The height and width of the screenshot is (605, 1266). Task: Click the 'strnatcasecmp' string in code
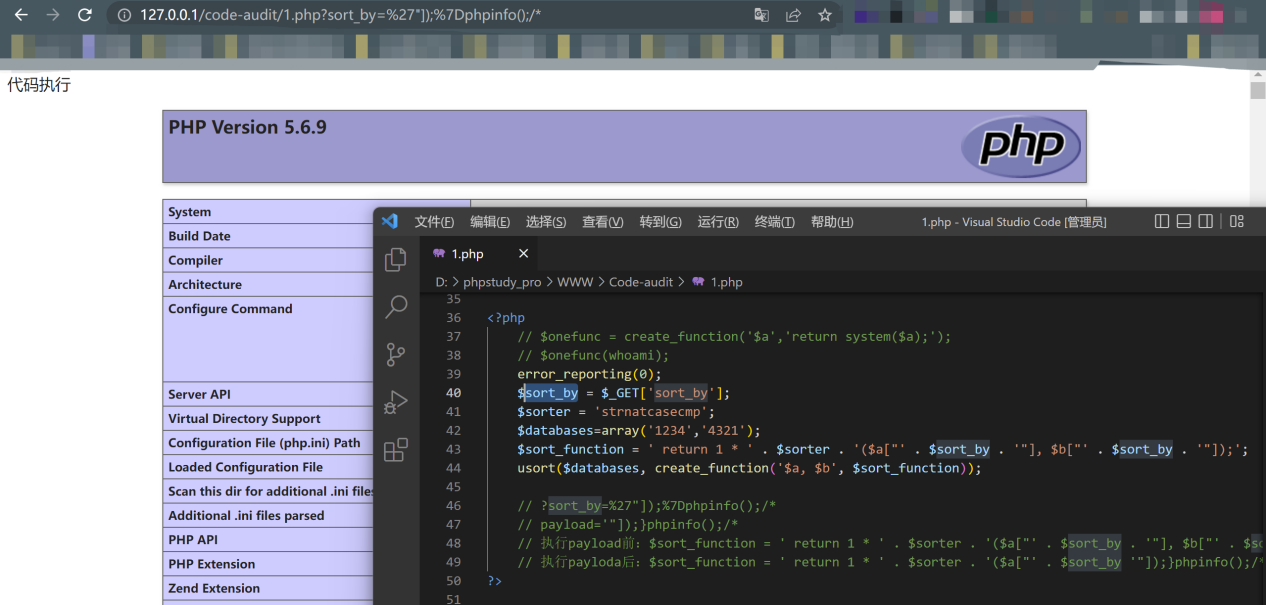coord(655,411)
